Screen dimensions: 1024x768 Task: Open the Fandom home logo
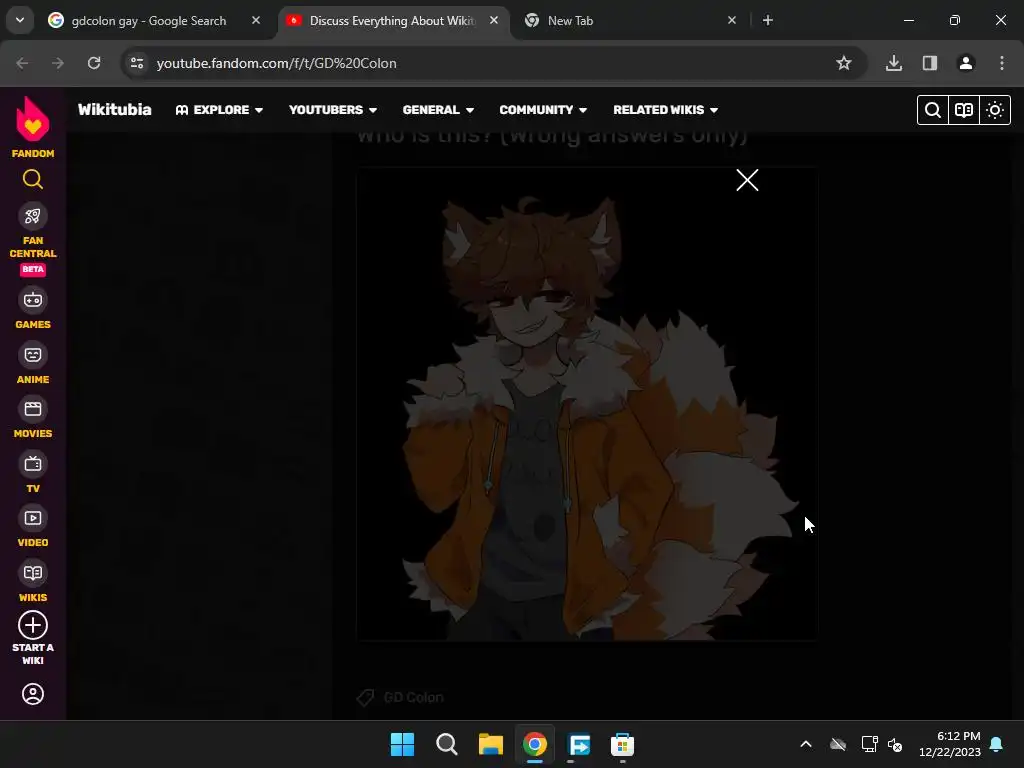33,127
